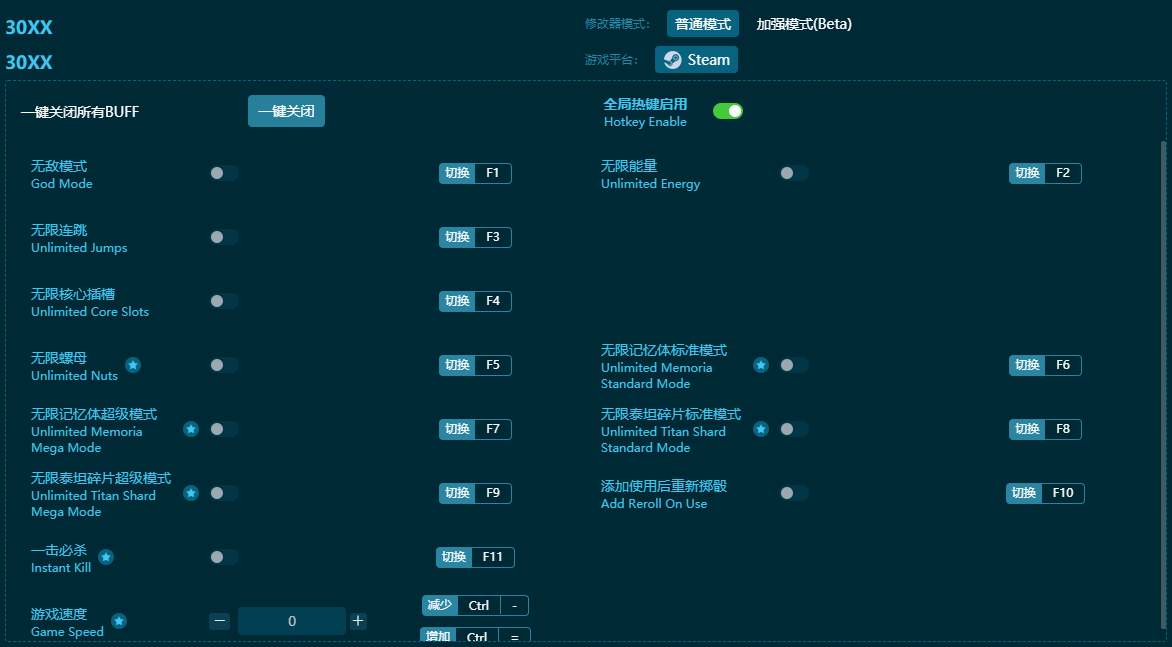The height and width of the screenshot is (647, 1172).
Task: Click the 切换 F1 hotkey button
Action: [x=475, y=172]
